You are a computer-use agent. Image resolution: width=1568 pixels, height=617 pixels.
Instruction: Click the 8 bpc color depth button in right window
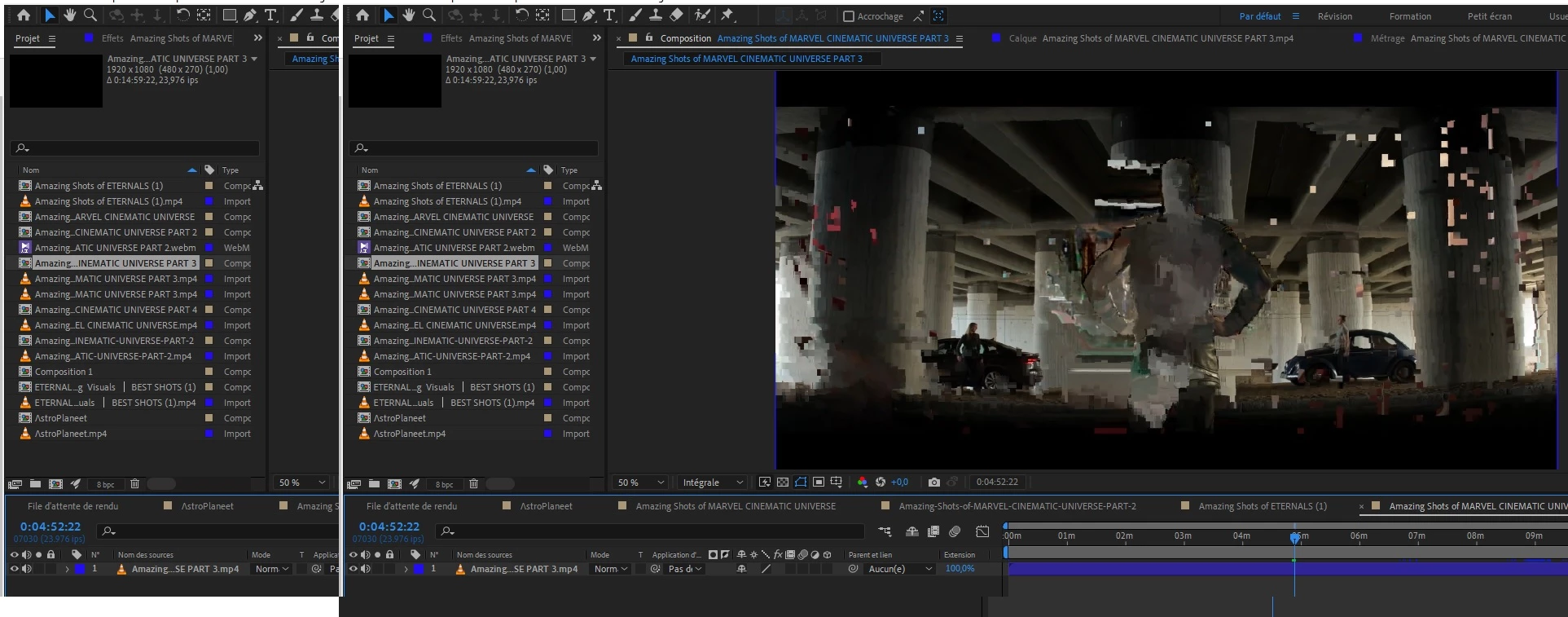[x=444, y=484]
